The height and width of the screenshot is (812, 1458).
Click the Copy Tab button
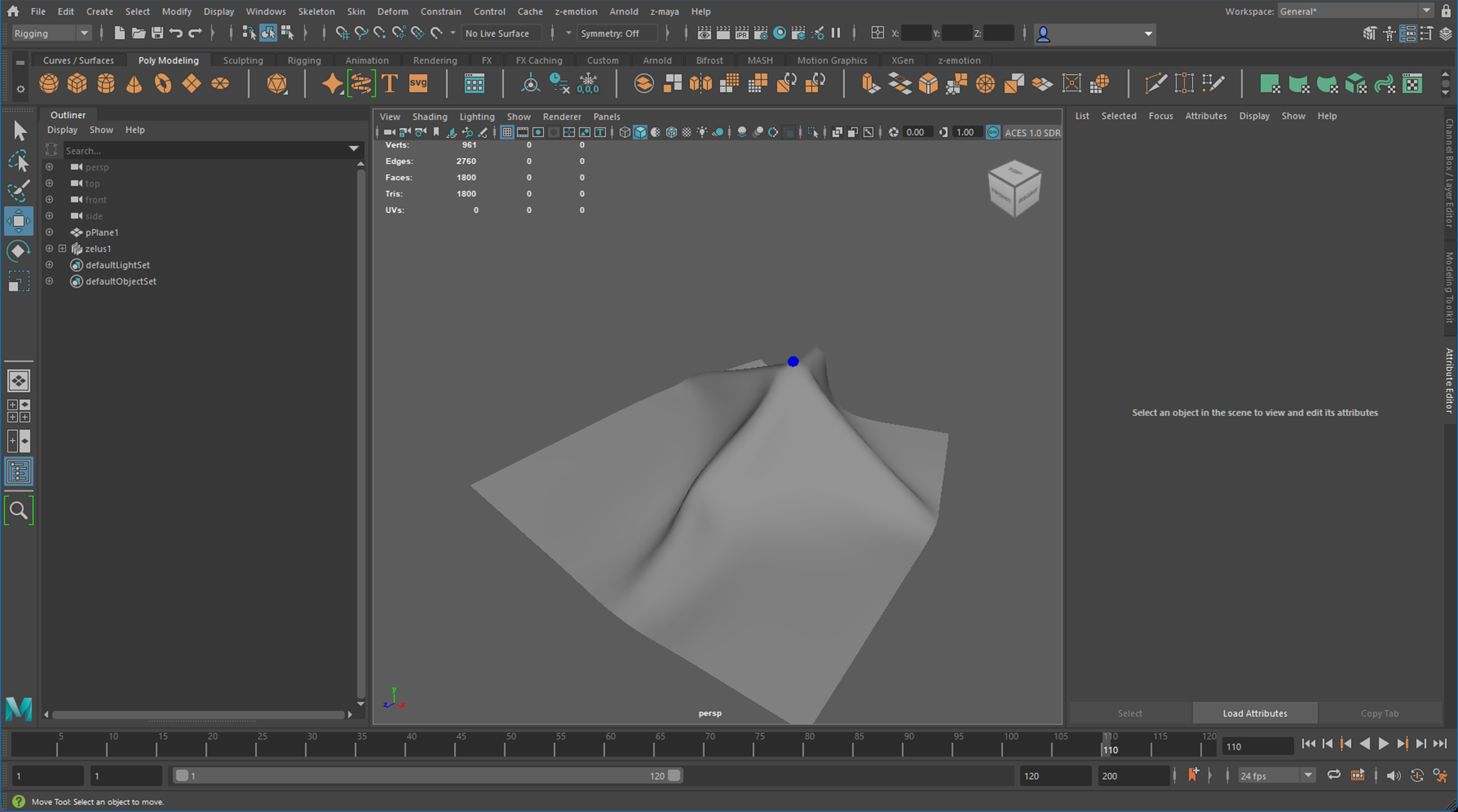[1379, 713]
